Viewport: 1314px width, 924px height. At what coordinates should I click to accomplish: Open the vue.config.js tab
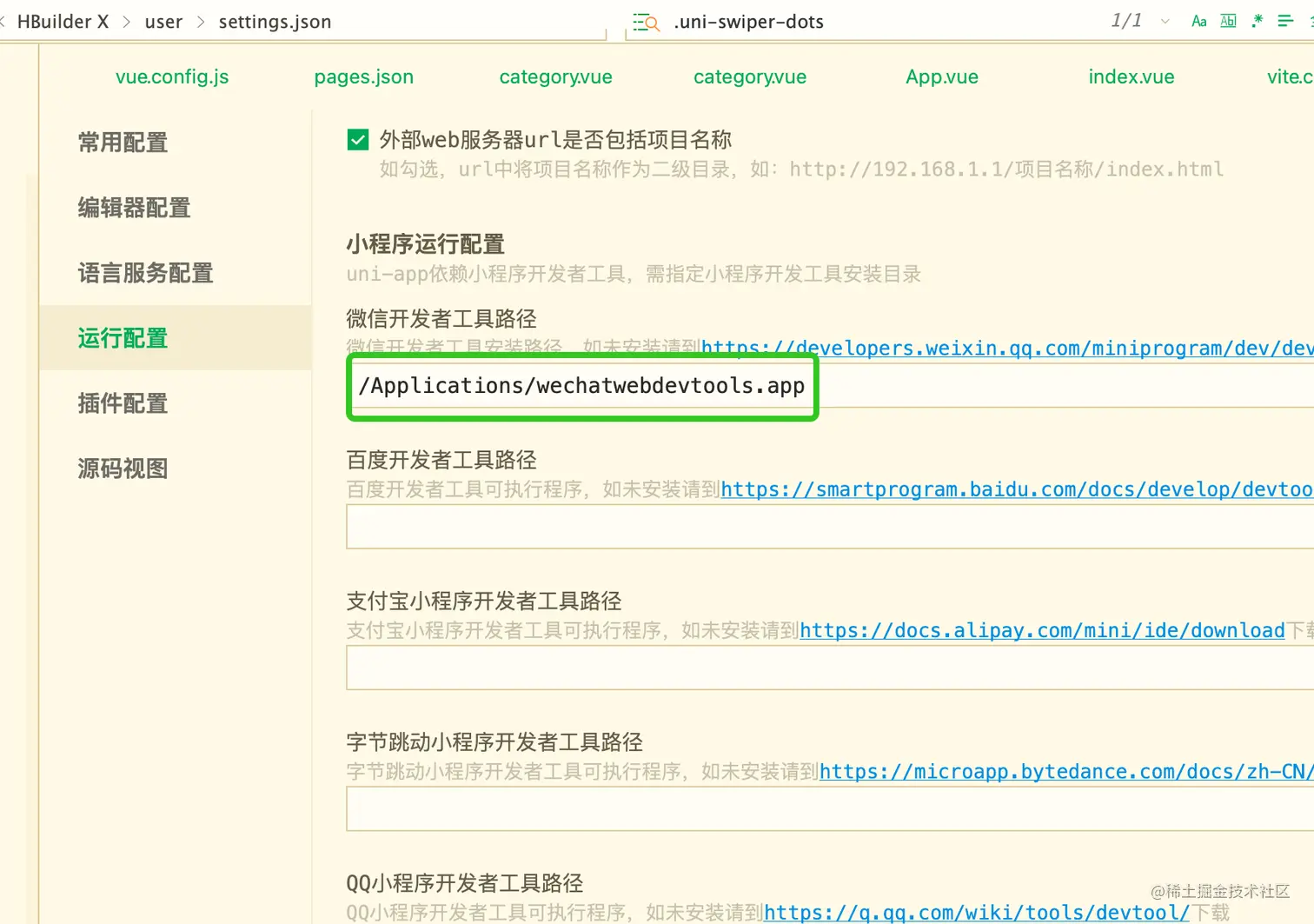tap(172, 76)
